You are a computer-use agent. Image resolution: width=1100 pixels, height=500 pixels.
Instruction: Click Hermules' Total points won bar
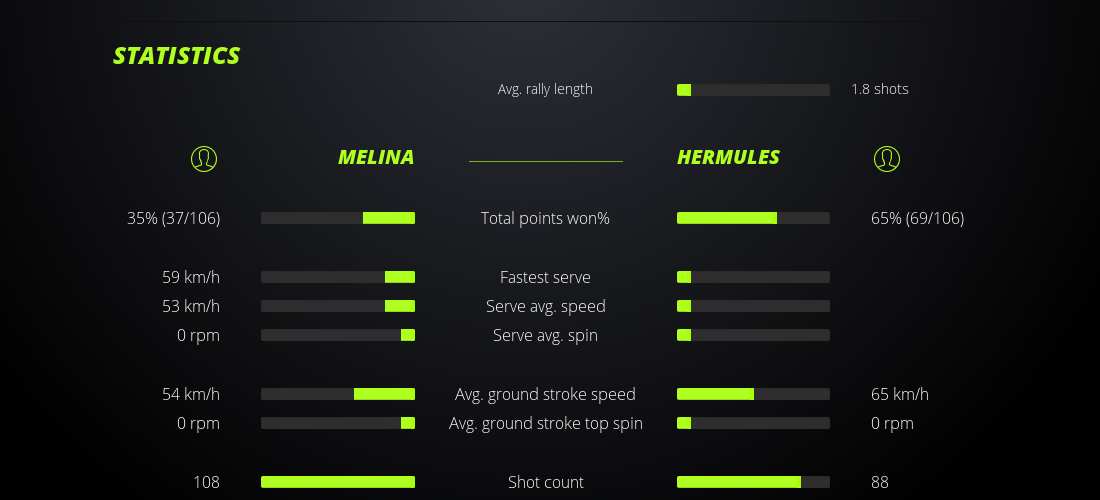(753, 218)
